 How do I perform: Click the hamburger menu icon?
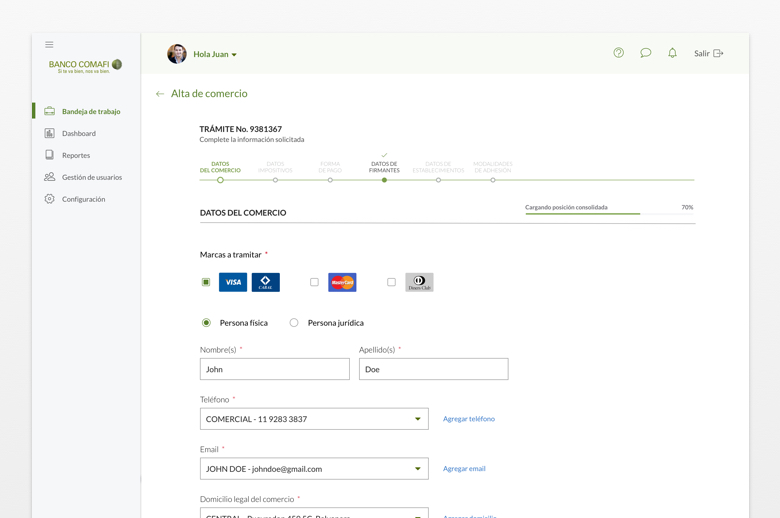pos(49,45)
